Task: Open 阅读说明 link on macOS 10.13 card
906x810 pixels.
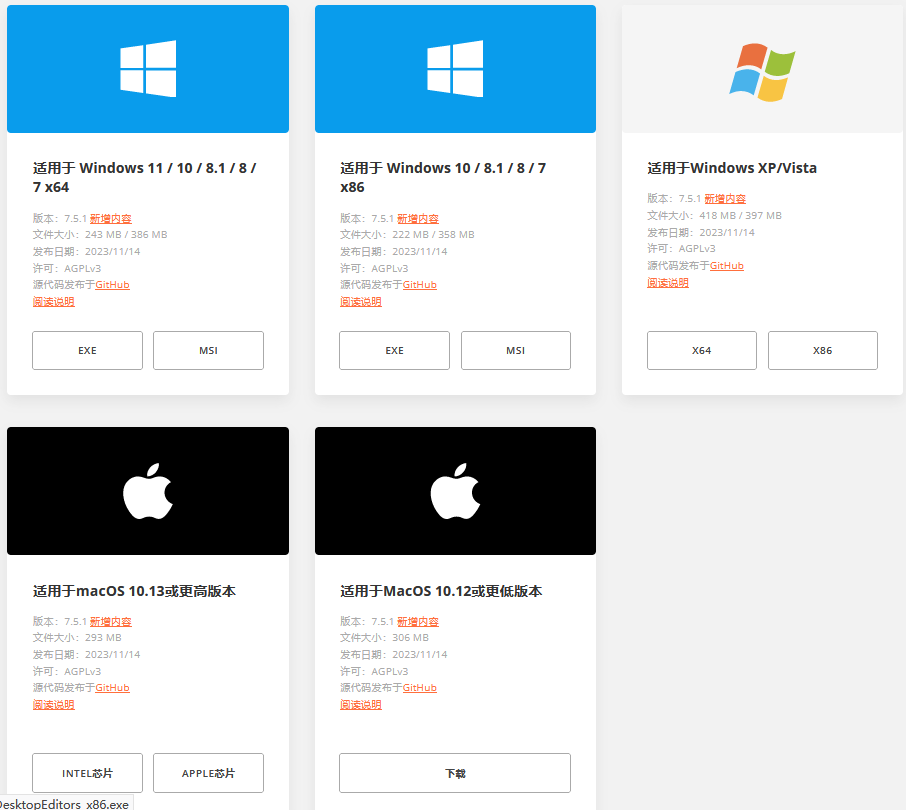Action: pyautogui.click(x=54, y=705)
